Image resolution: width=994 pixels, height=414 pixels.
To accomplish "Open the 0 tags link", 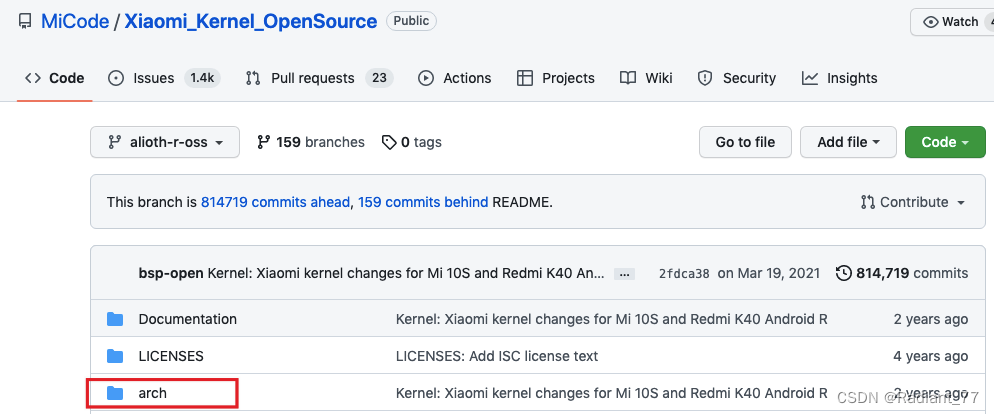I will (x=411, y=142).
